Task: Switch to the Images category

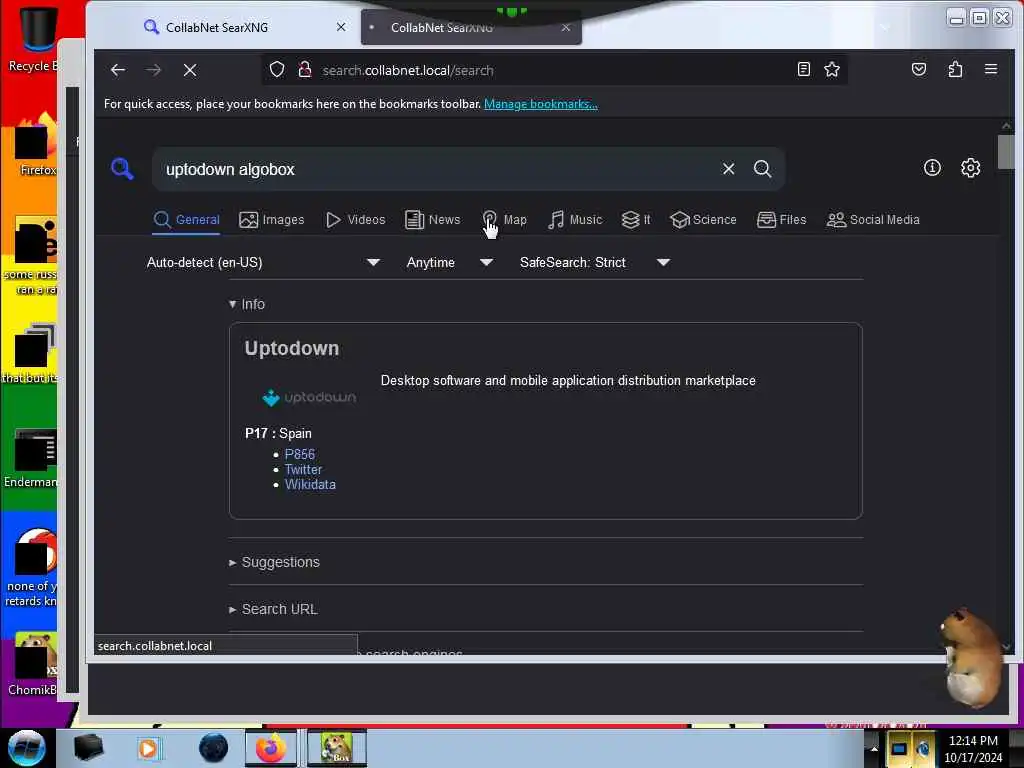Action: pyautogui.click(x=272, y=219)
